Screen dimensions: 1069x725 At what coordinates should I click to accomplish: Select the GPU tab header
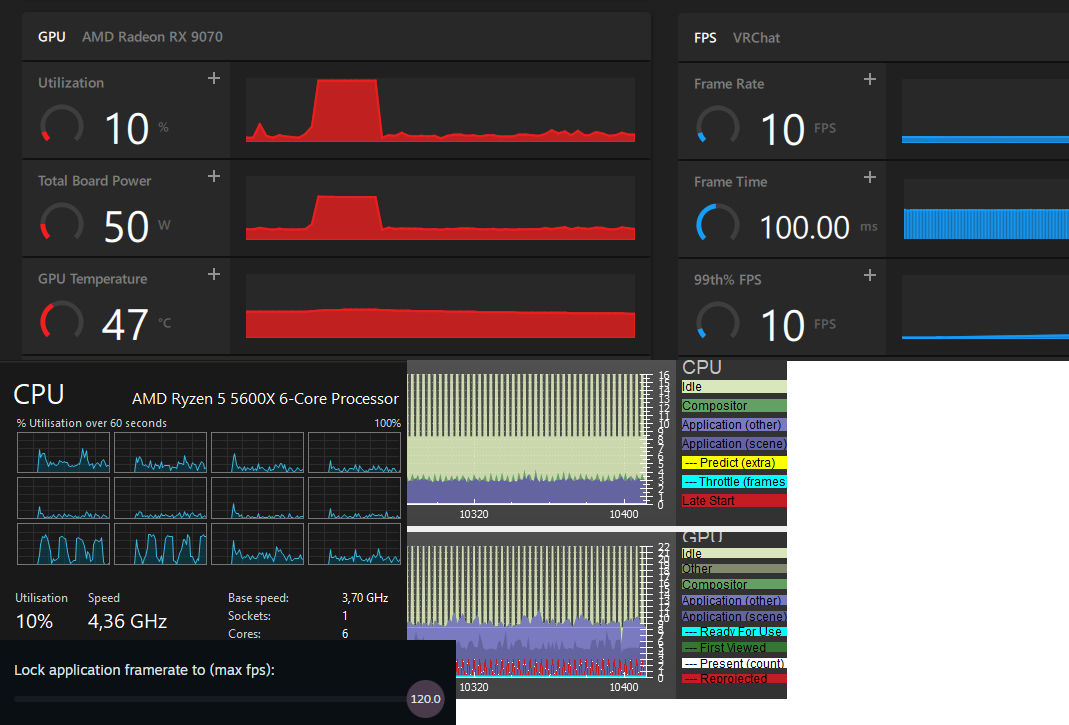pos(52,37)
